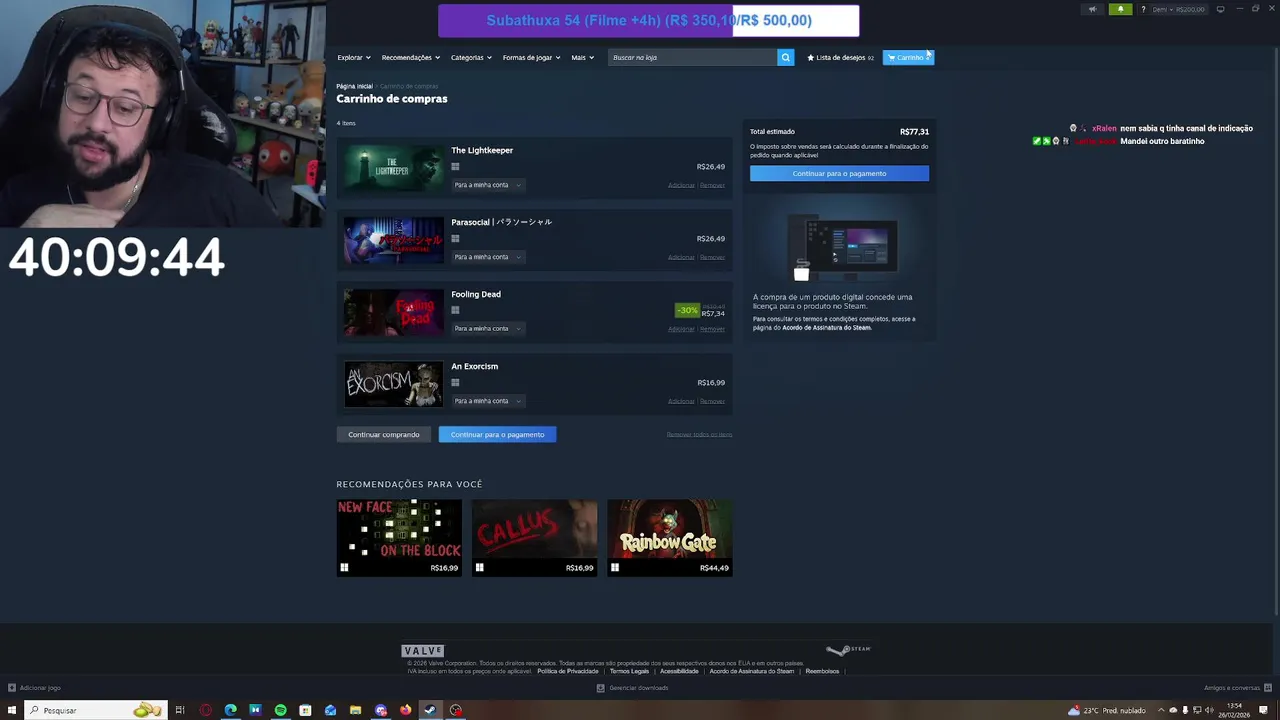Click the weather widget 23°C
This screenshot has height=720, width=1280.
[x=1108, y=710]
